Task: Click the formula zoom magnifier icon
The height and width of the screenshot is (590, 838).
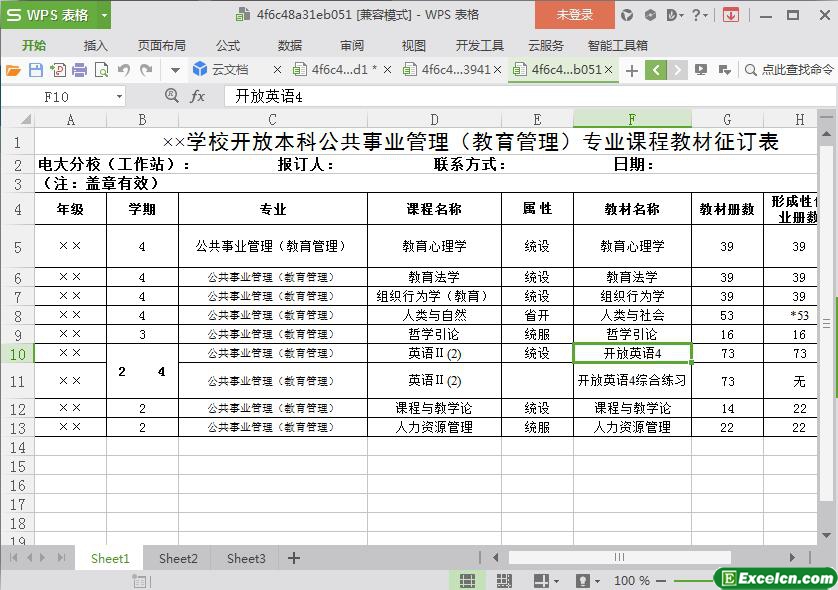Action: (x=172, y=96)
